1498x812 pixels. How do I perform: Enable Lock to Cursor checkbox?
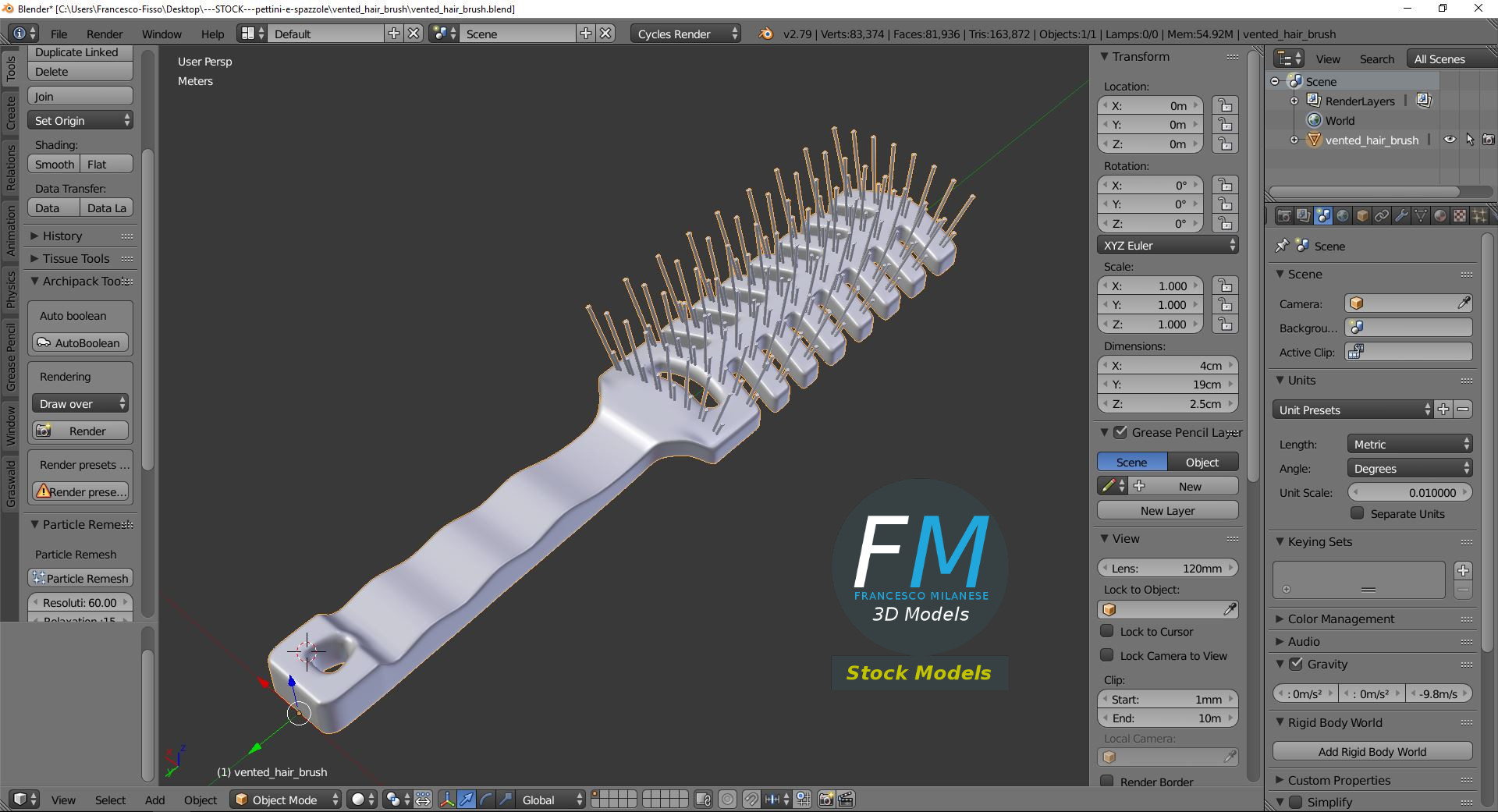coord(1107,631)
